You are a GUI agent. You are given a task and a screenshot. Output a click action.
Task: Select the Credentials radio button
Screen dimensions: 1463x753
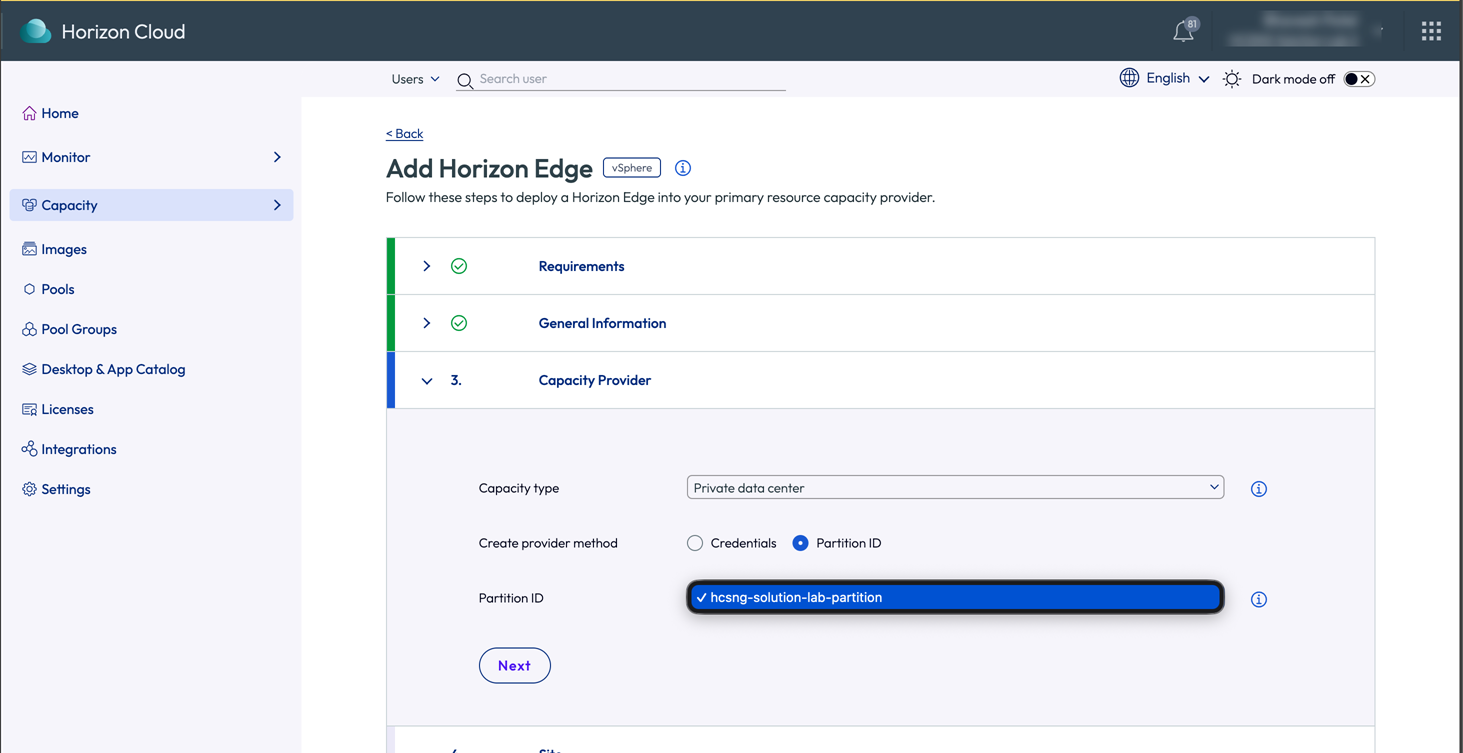tap(695, 543)
